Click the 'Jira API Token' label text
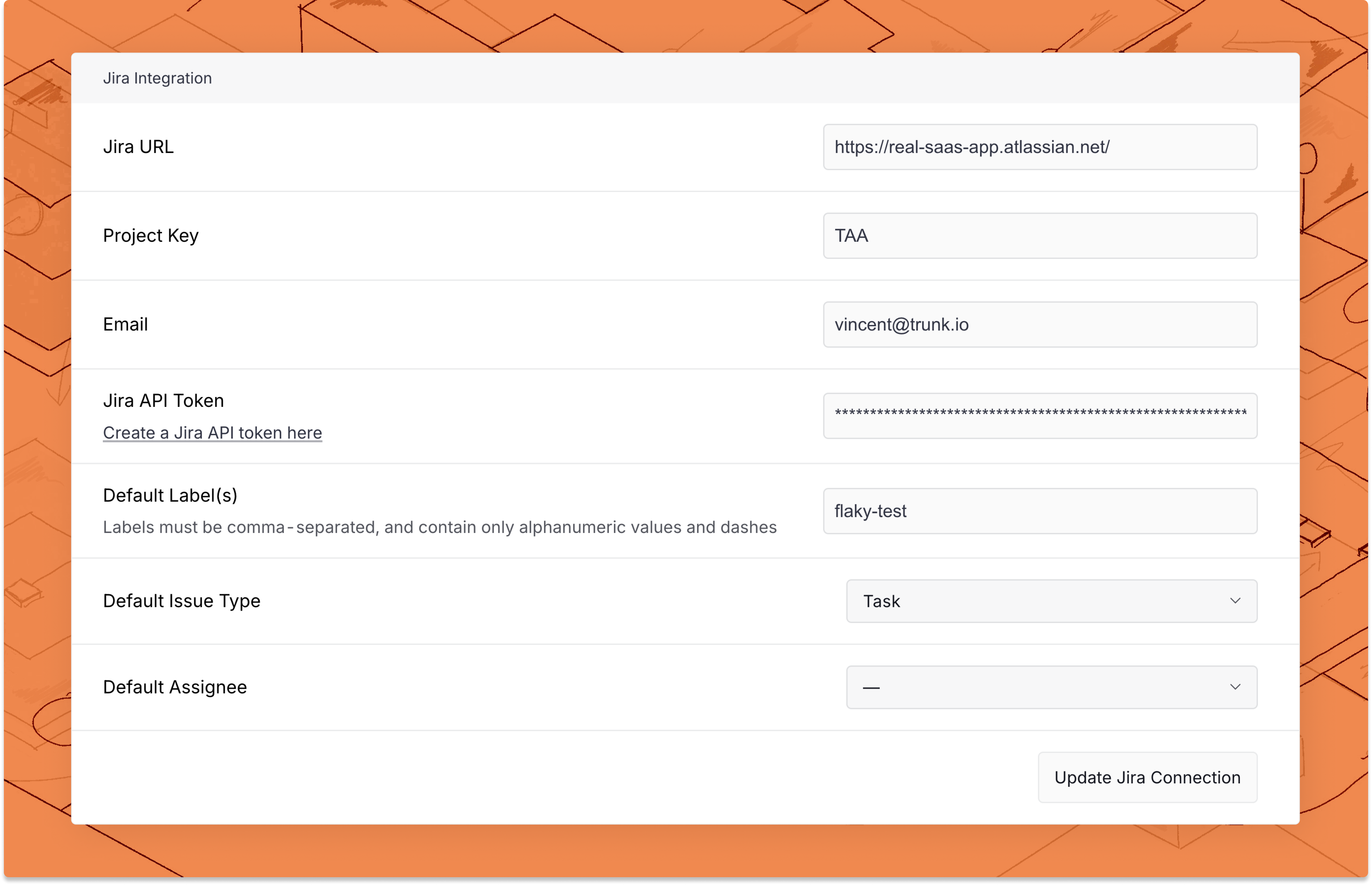The height and width of the screenshot is (885, 1372). (164, 401)
